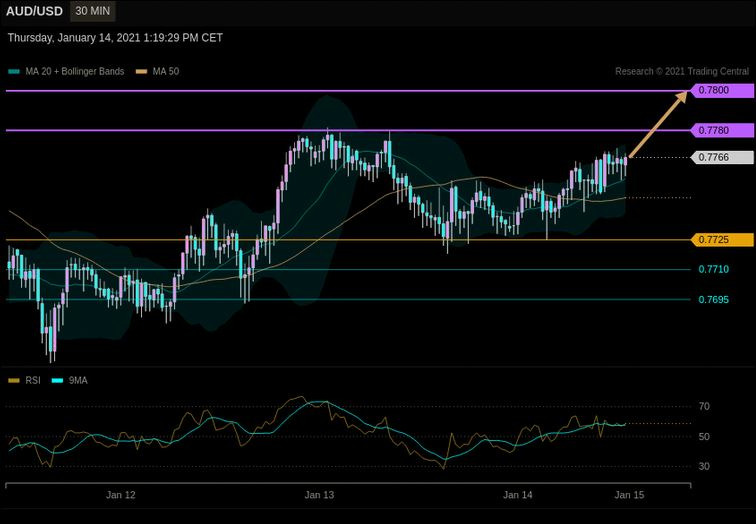Click the 0.7725 pivot price tag
This screenshot has width=756, height=524.
(722, 240)
